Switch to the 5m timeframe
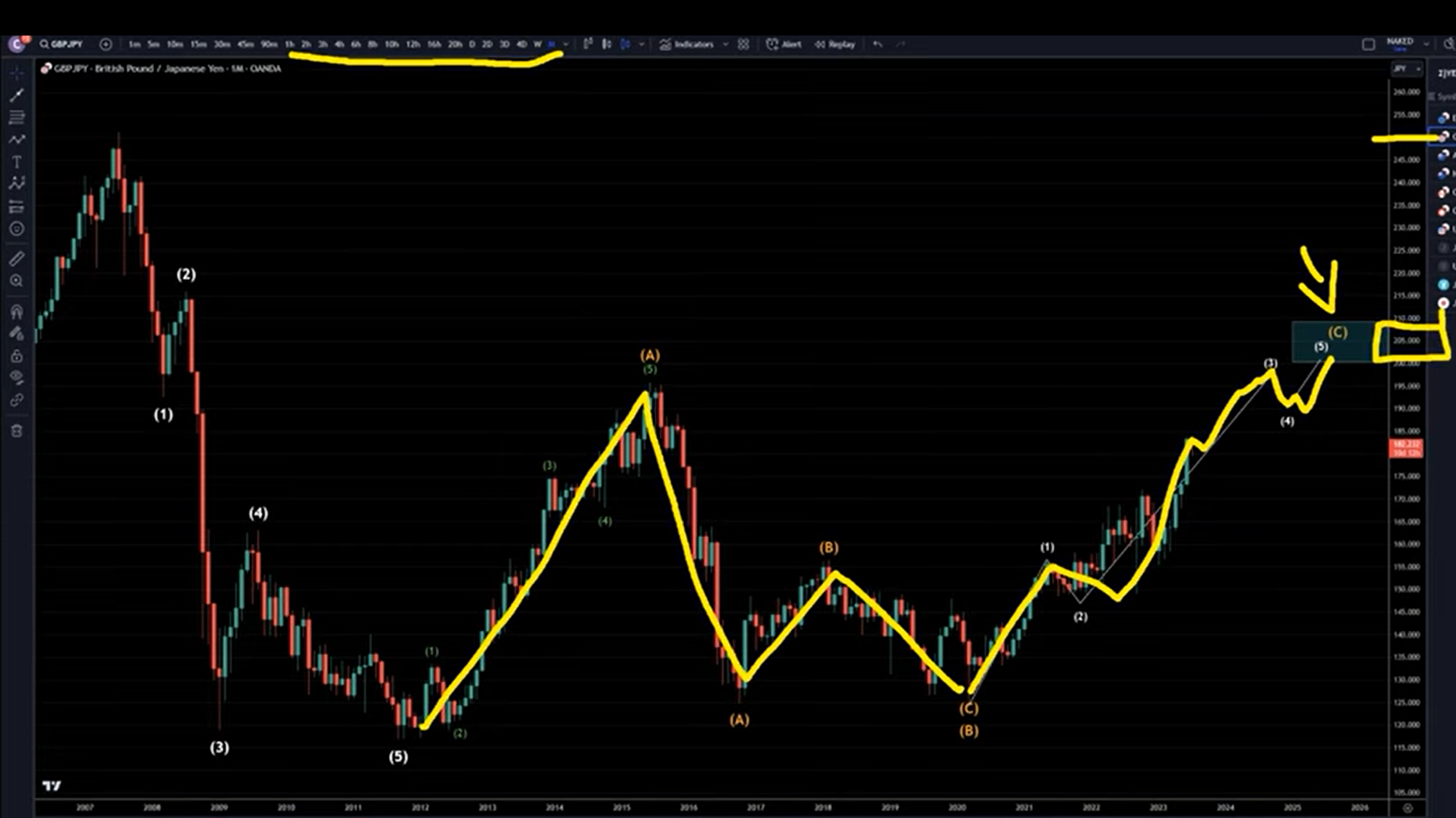The height and width of the screenshot is (818, 1456). tap(153, 44)
